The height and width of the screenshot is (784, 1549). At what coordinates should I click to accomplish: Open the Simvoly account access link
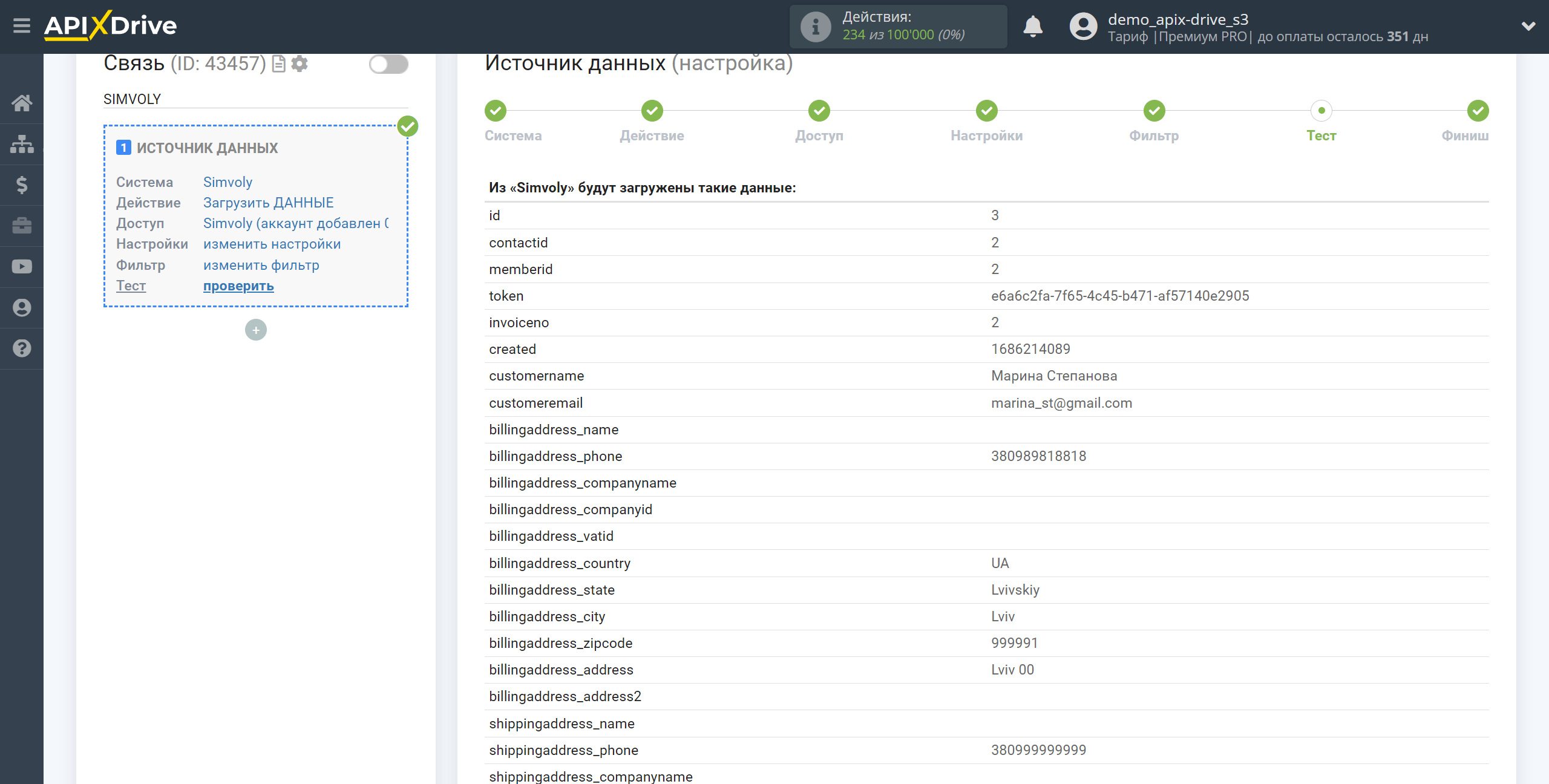(x=296, y=223)
